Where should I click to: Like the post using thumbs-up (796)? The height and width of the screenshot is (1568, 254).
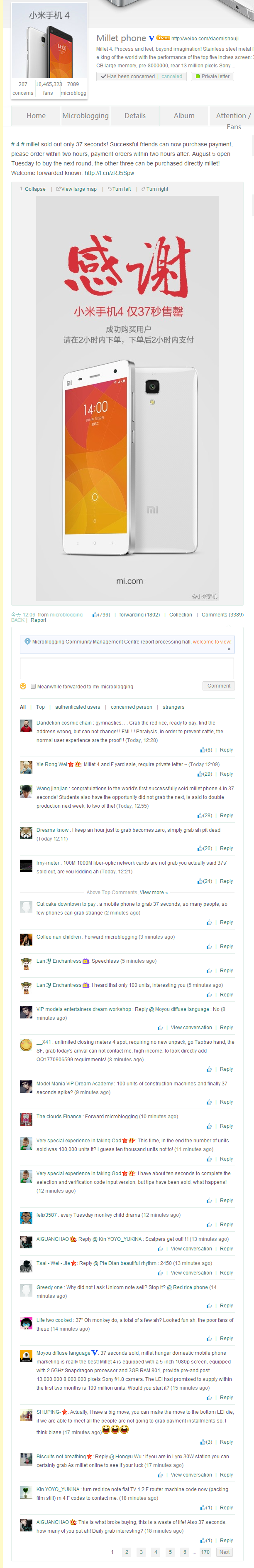coord(101,615)
